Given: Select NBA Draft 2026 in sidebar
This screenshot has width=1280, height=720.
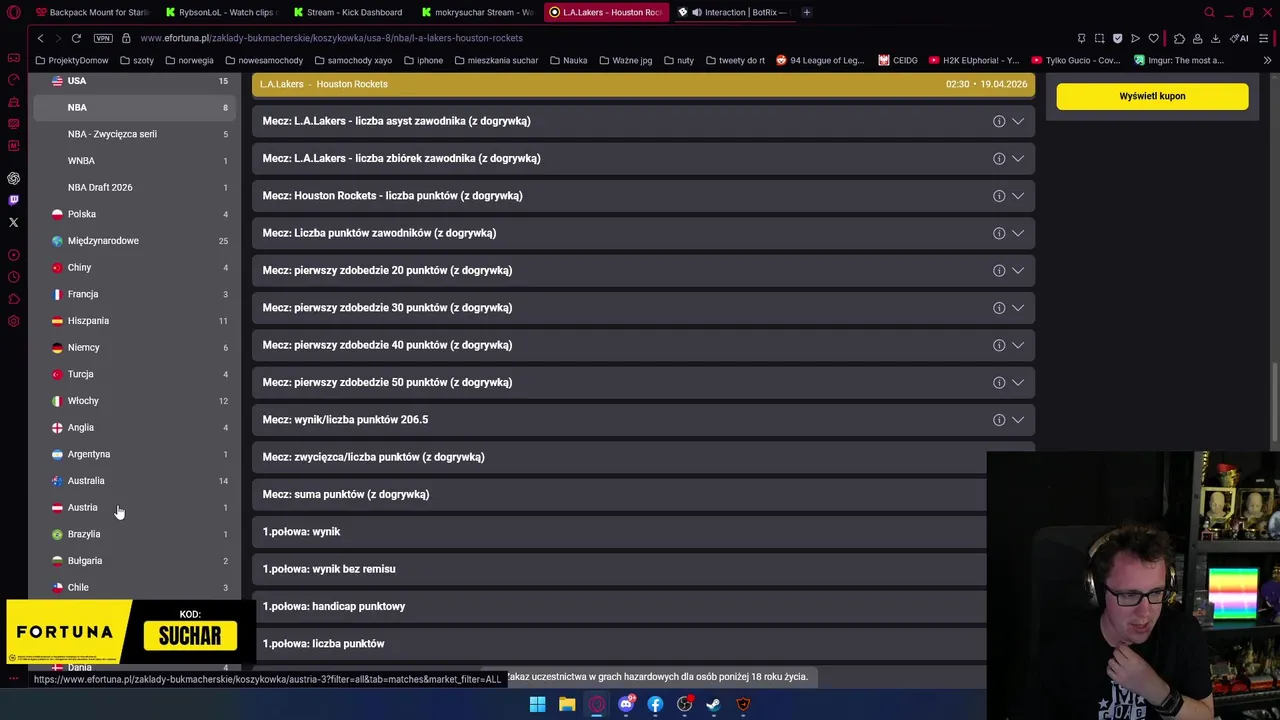Looking at the screenshot, I should [x=134, y=187].
